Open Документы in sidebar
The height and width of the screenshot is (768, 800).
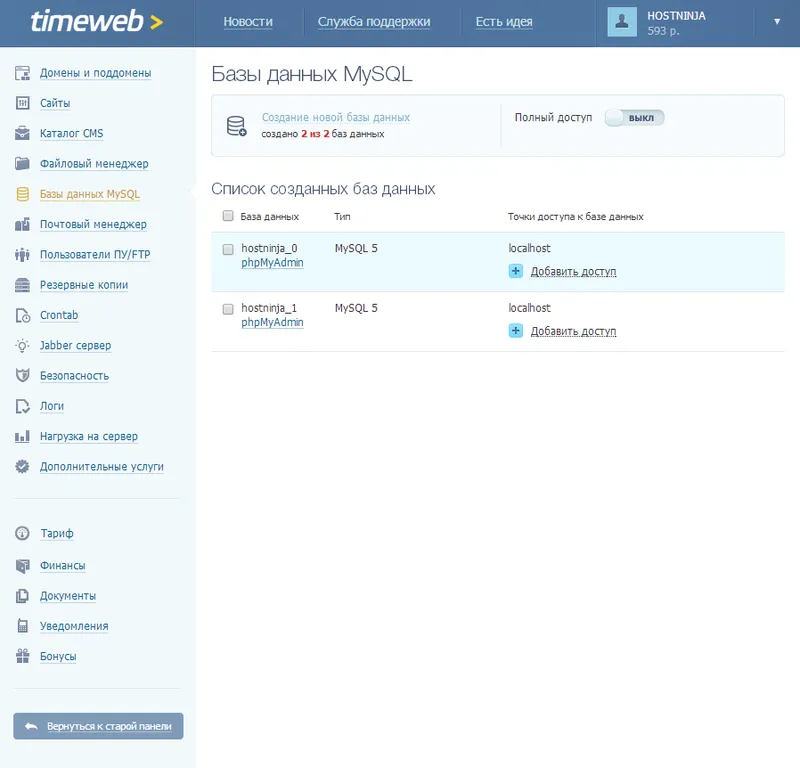click(x=68, y=596)
